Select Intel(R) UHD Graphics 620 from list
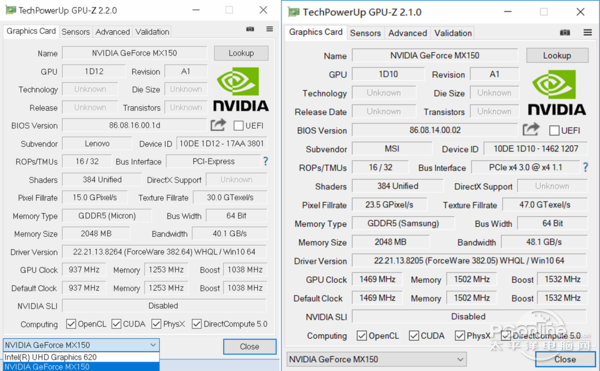600x371 pixels. pos(81,357)
